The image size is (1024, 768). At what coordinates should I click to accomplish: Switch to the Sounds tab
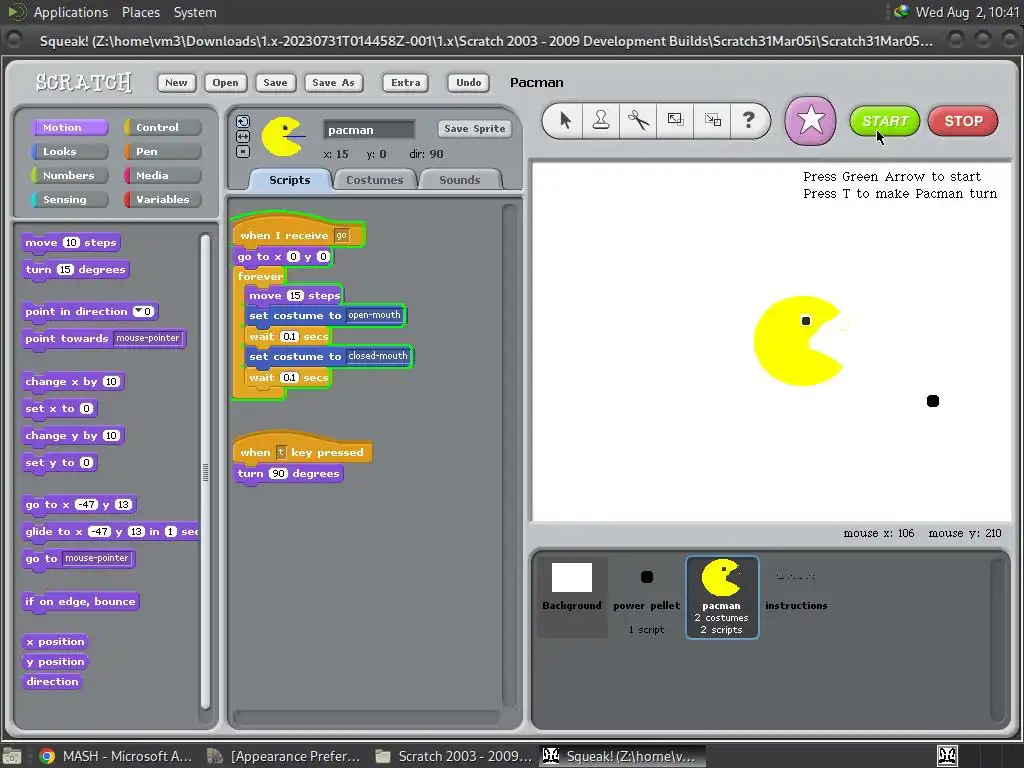[460, 180]
